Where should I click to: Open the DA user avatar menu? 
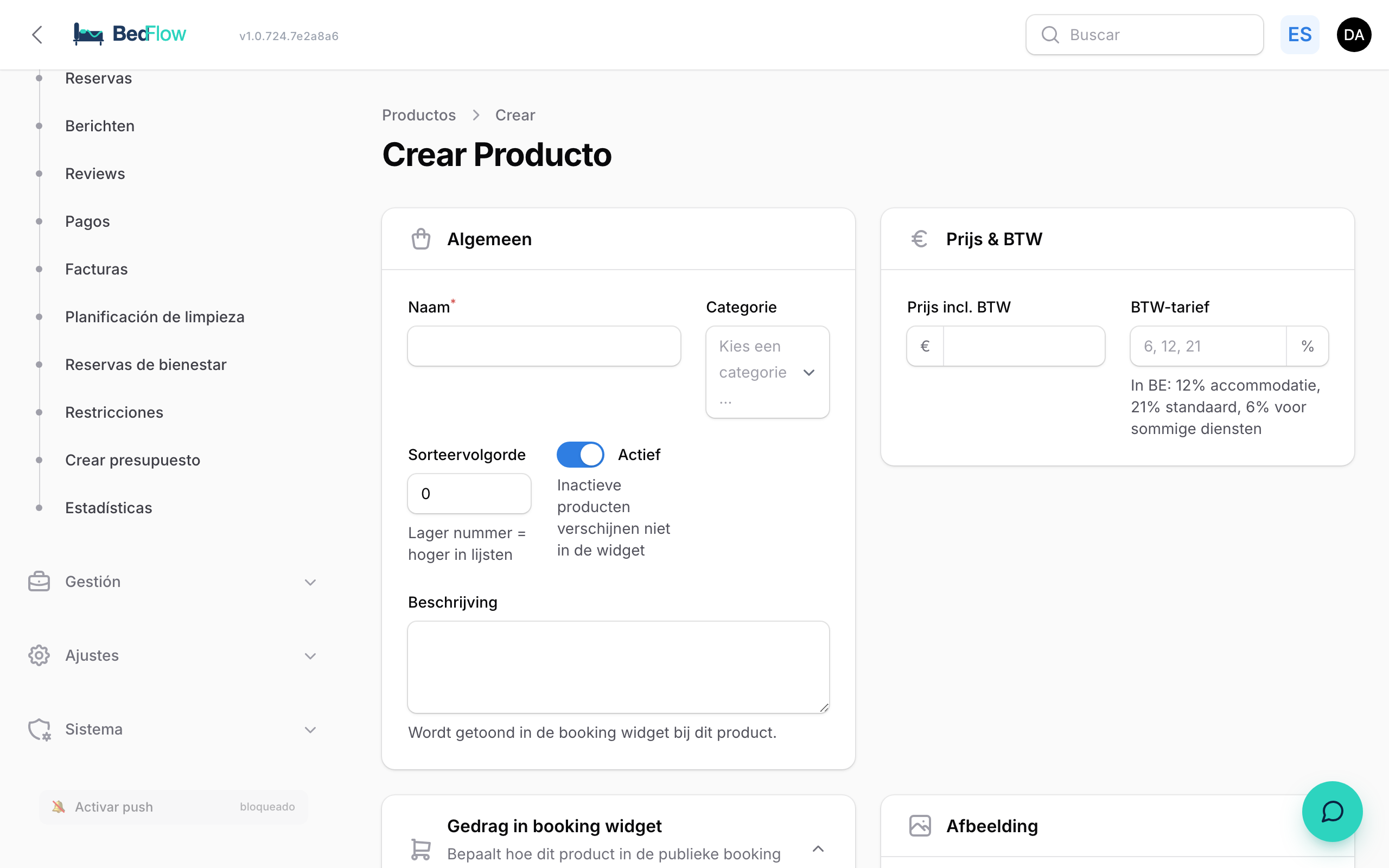click(x=1353, y=35)
